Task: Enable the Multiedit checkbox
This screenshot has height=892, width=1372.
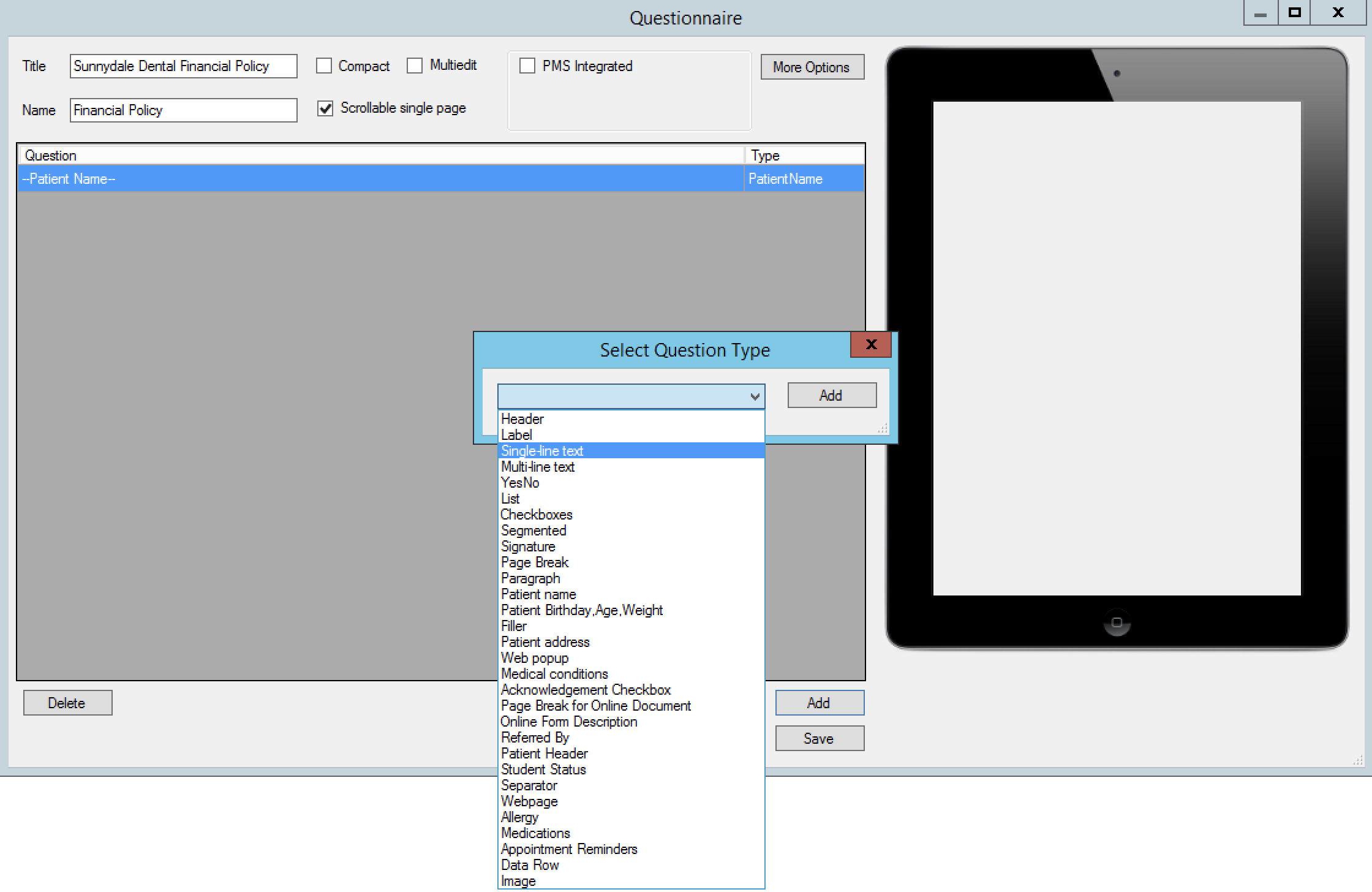Action: click(415, 66)
